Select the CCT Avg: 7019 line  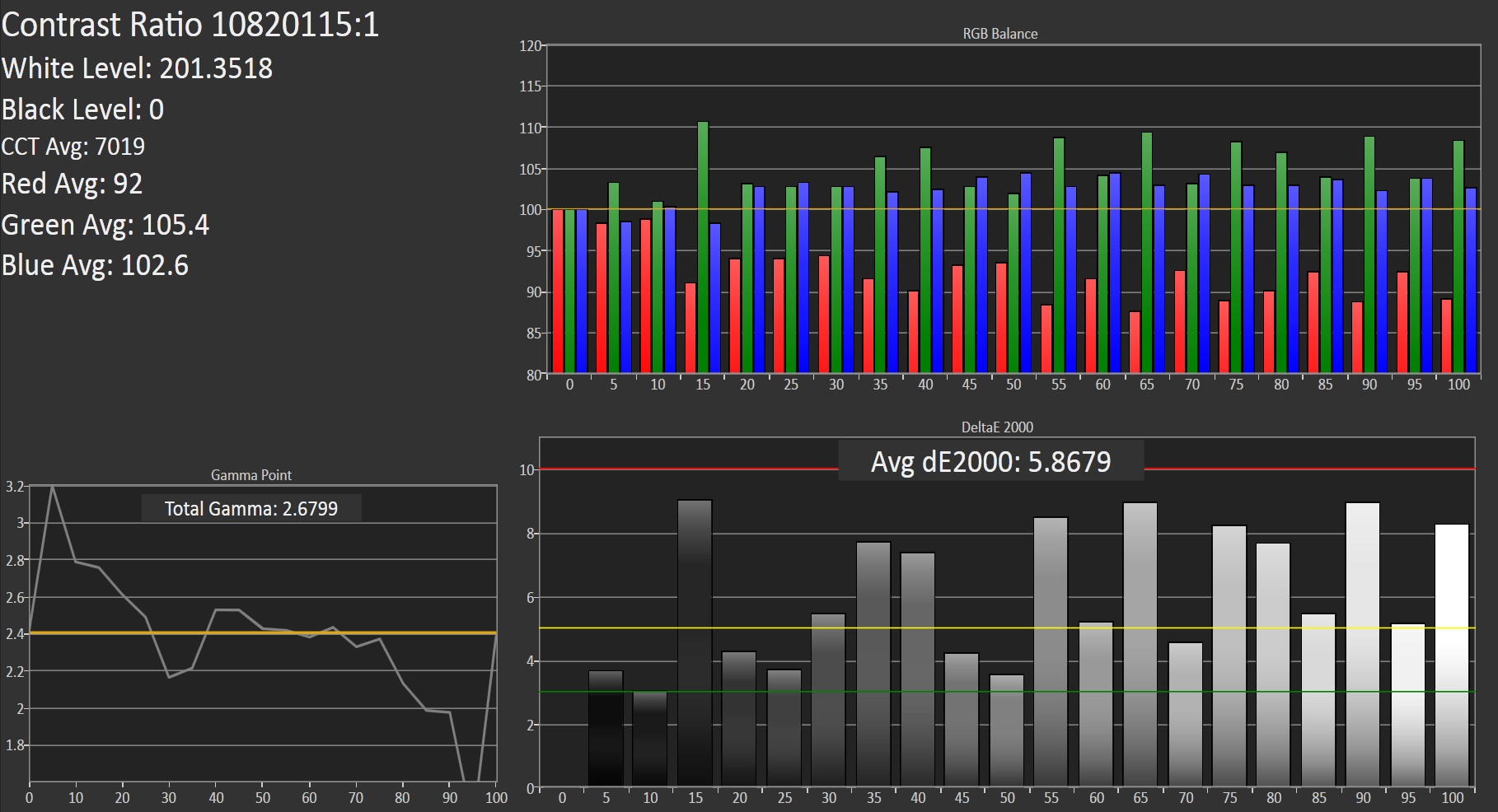click(73, 147)
